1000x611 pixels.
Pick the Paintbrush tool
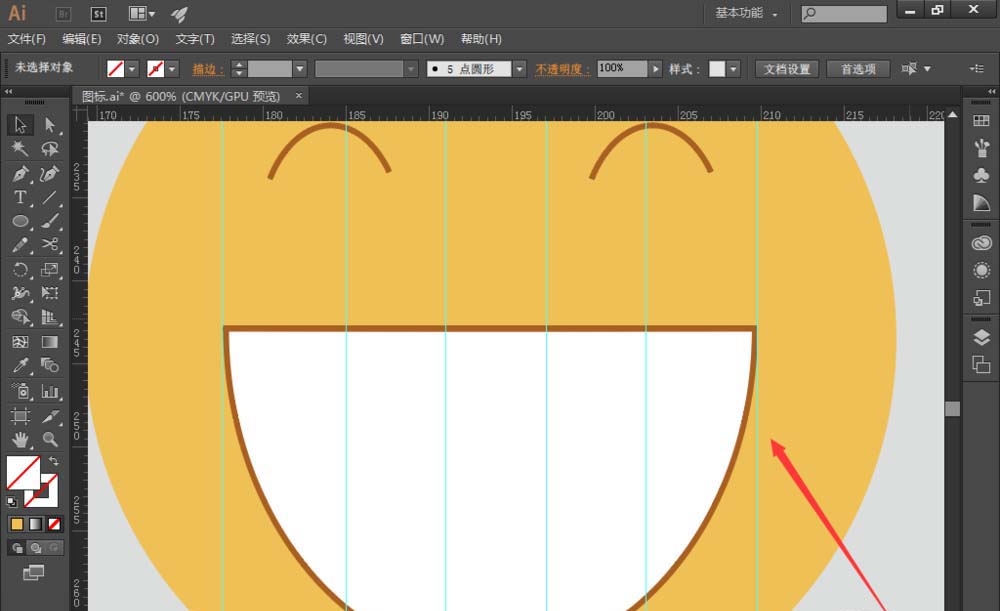coord(50,221)
